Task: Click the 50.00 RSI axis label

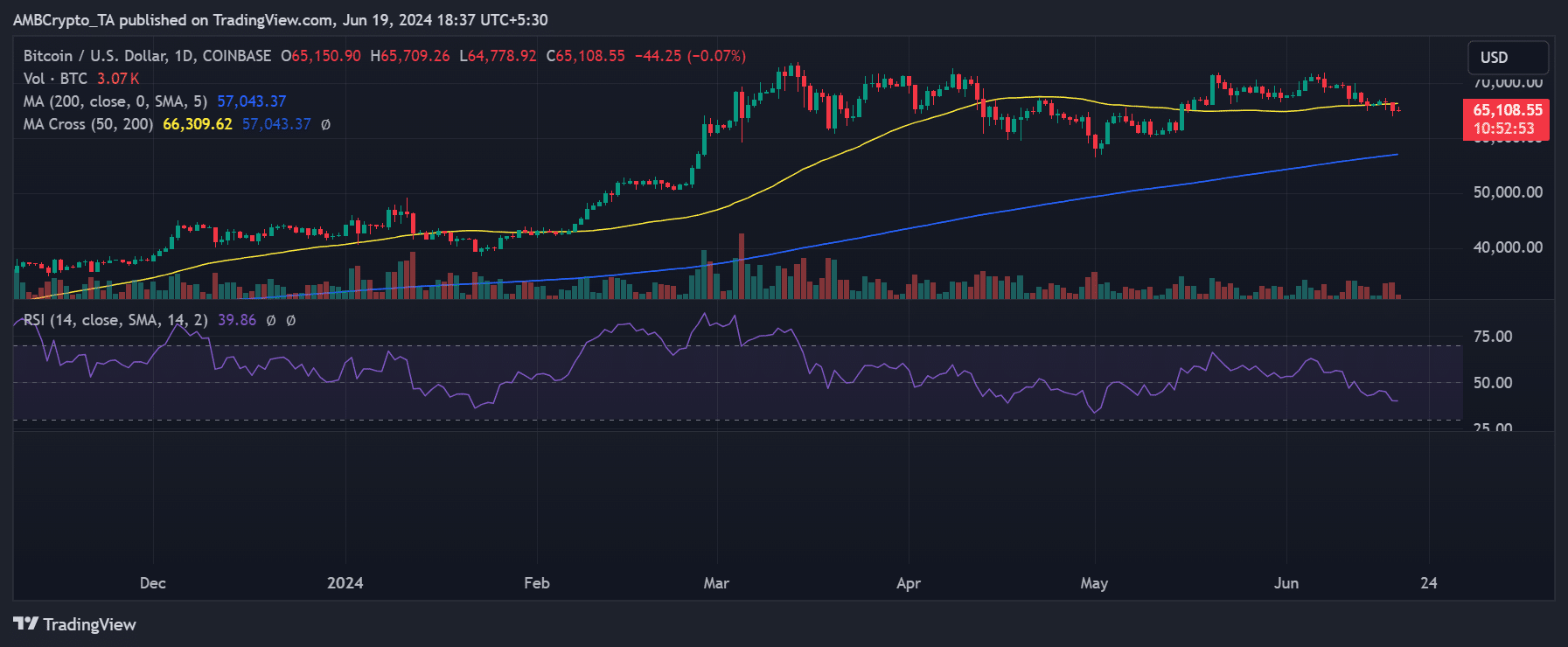Action: [1493, 383]
